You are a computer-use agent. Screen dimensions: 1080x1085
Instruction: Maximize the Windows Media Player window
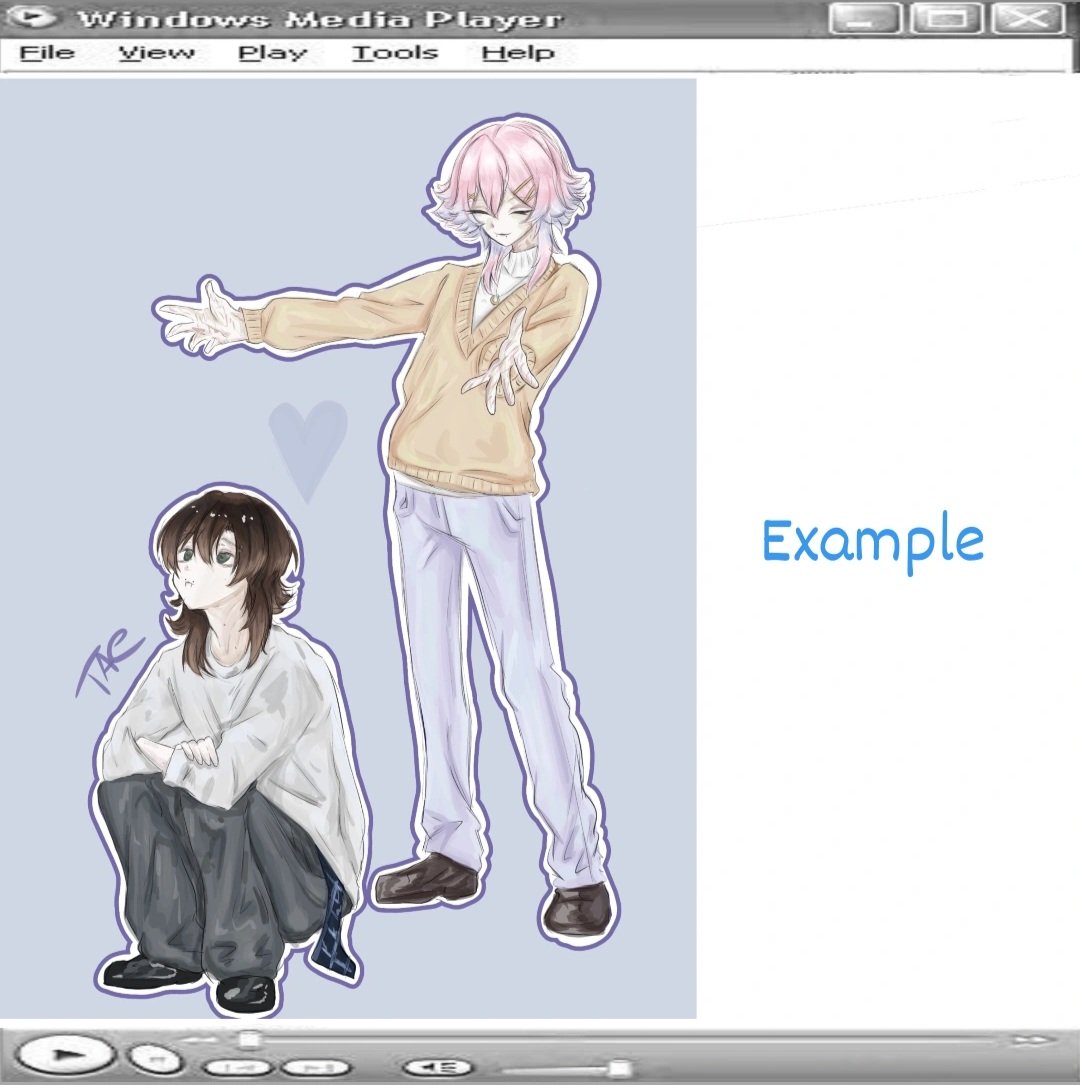click(946, 18)
